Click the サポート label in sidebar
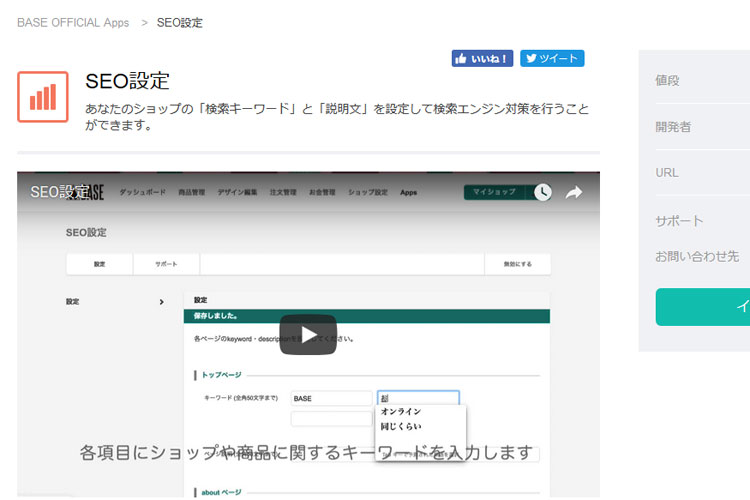Screen dimensions: 750x500 click(x=679, y=221)
